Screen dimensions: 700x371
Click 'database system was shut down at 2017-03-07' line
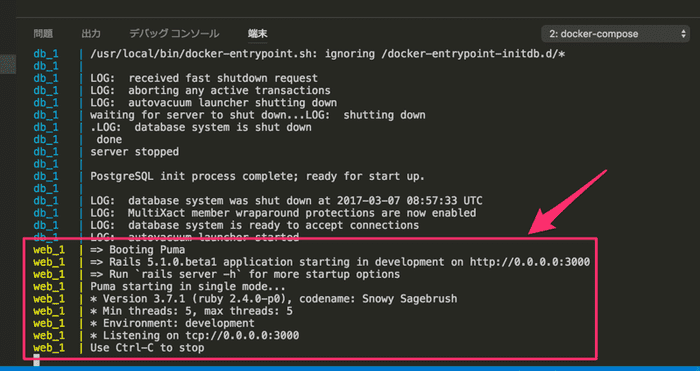click(286, 201)
